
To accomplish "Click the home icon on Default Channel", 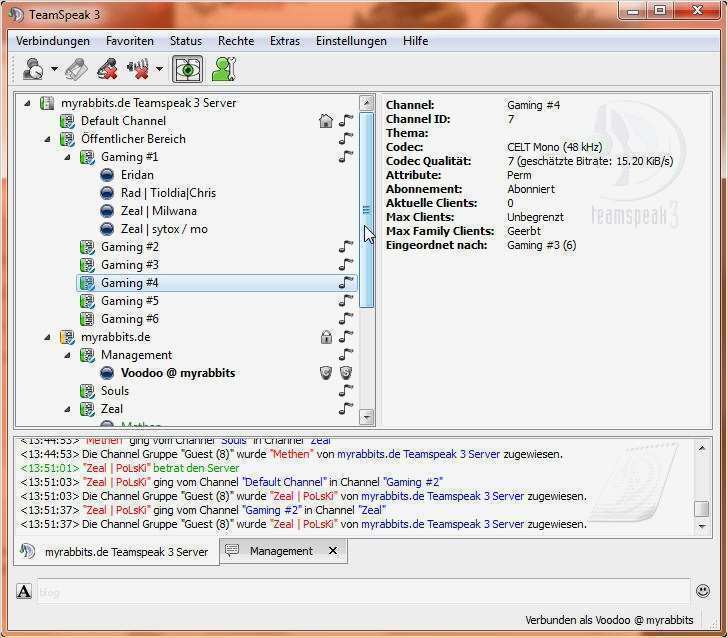I will [x=326, y=121].
